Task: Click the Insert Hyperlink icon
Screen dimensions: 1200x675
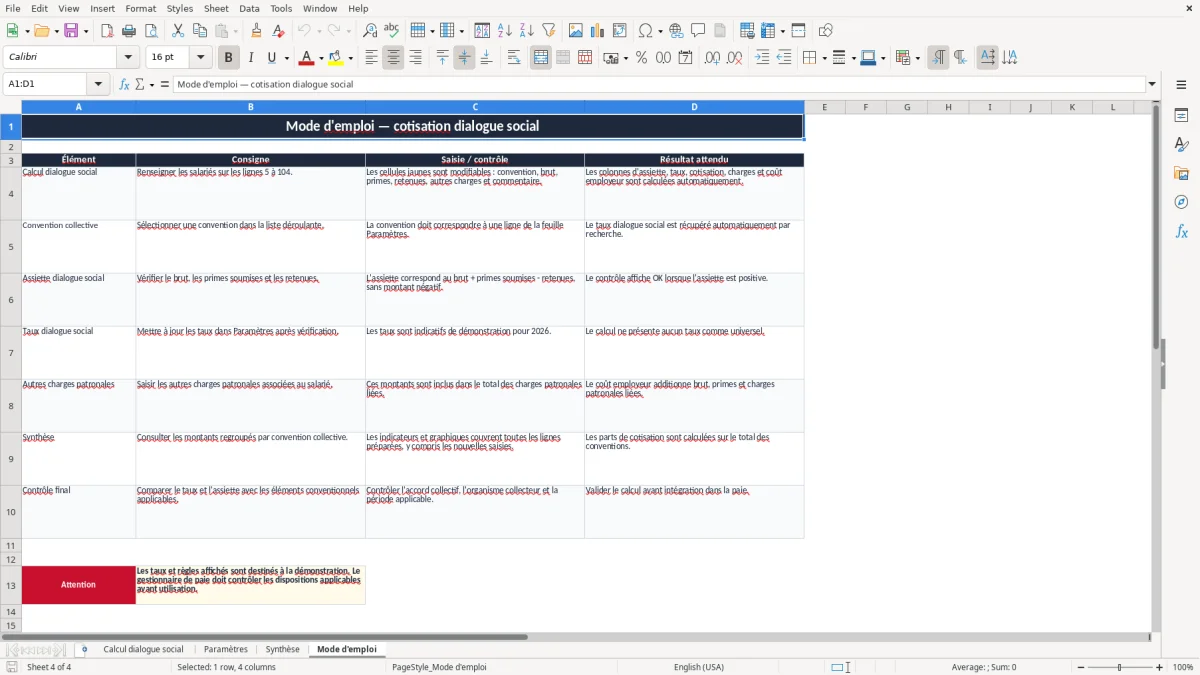Action: [676, 31]
